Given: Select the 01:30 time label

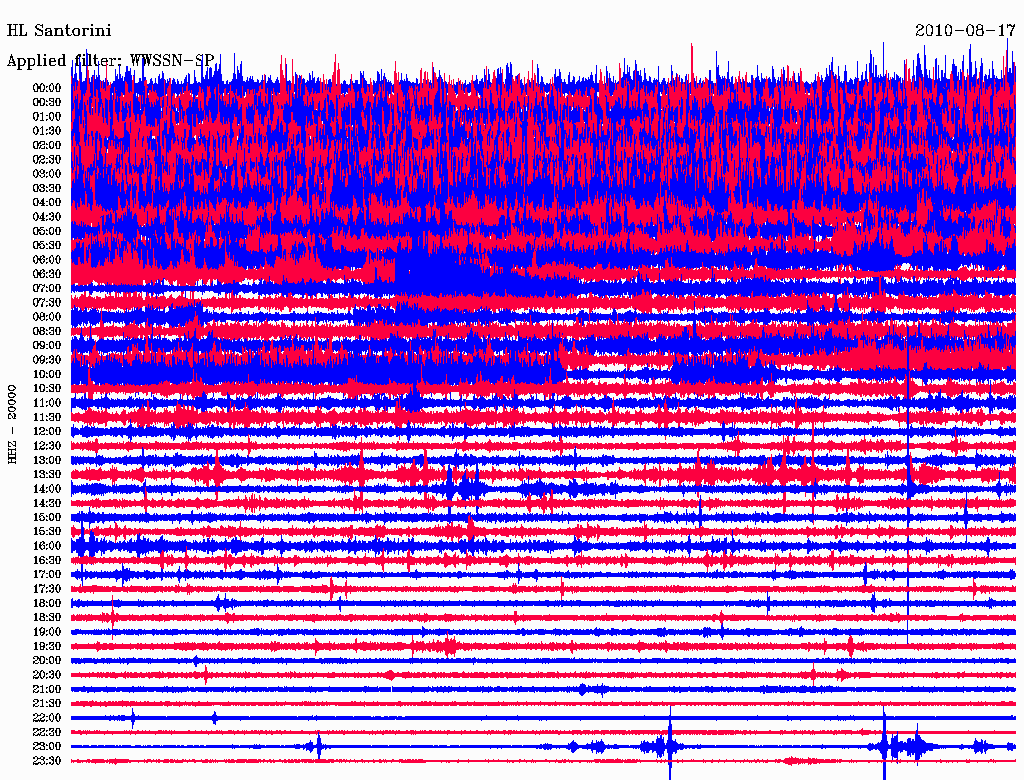Looking at the screenshot, I should [x=47, y=131].
